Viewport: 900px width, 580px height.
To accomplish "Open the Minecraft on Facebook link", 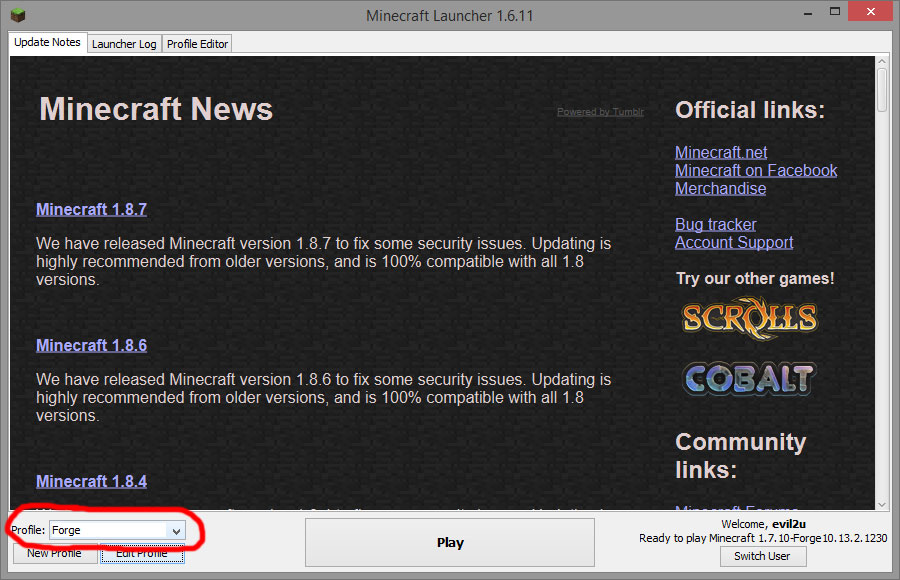I will coord(756,171).
